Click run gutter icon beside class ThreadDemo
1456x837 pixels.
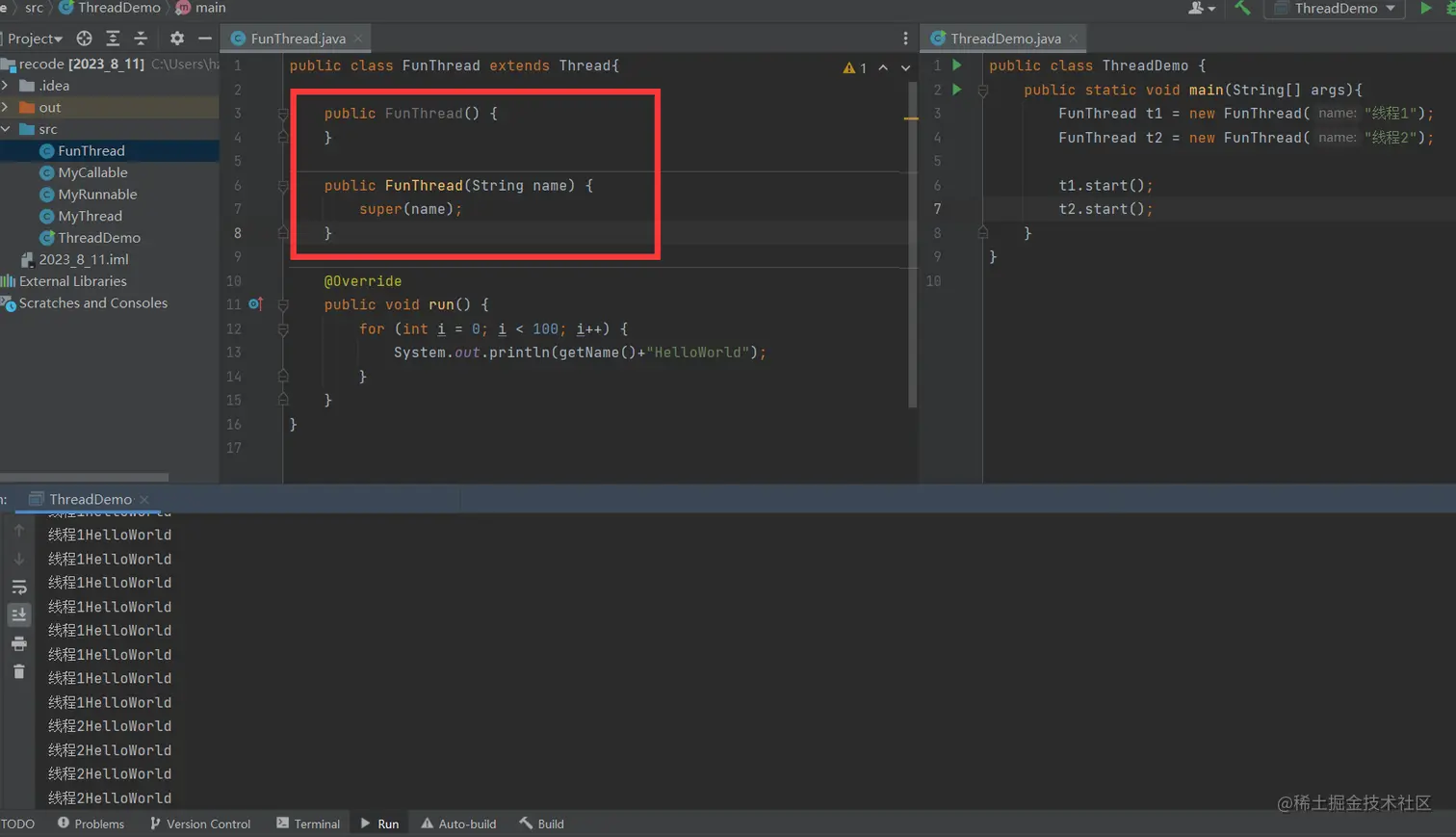point(957,65)
